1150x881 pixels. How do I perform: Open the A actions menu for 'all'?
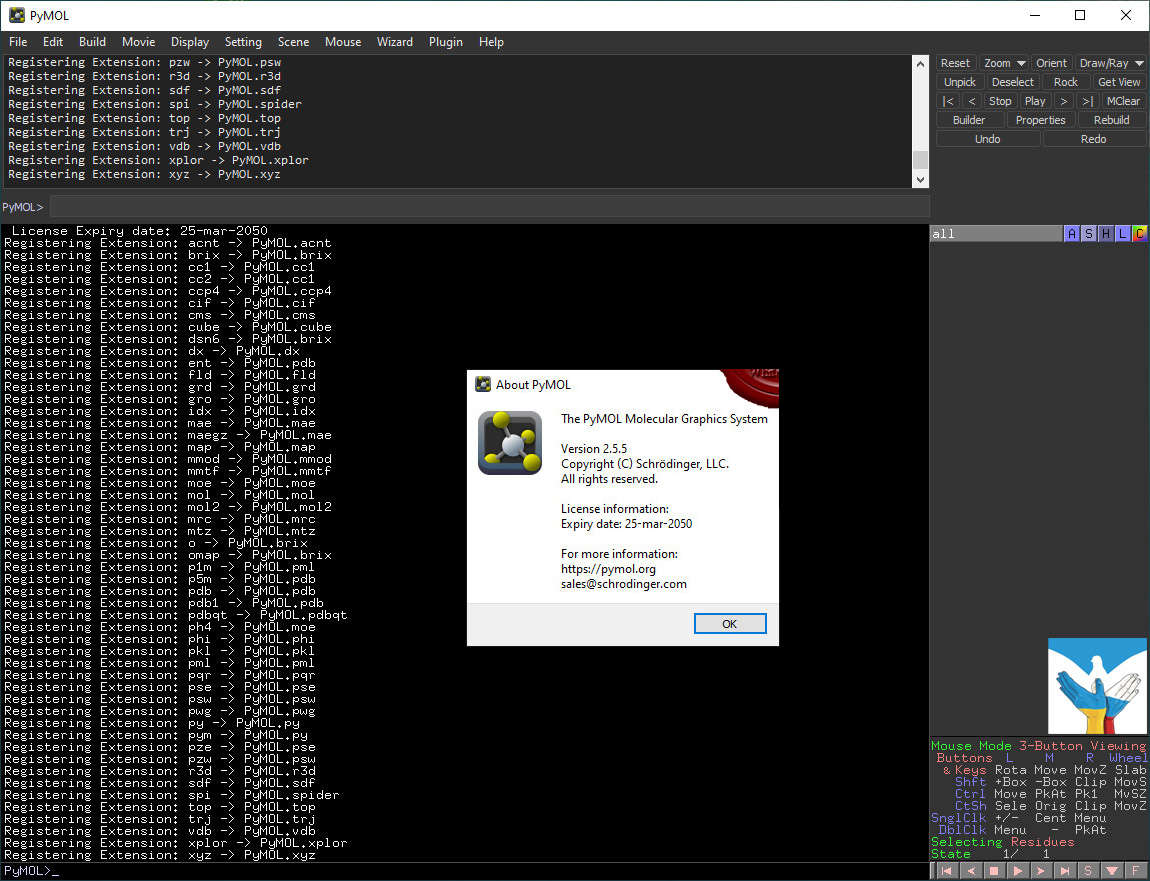1072,234
